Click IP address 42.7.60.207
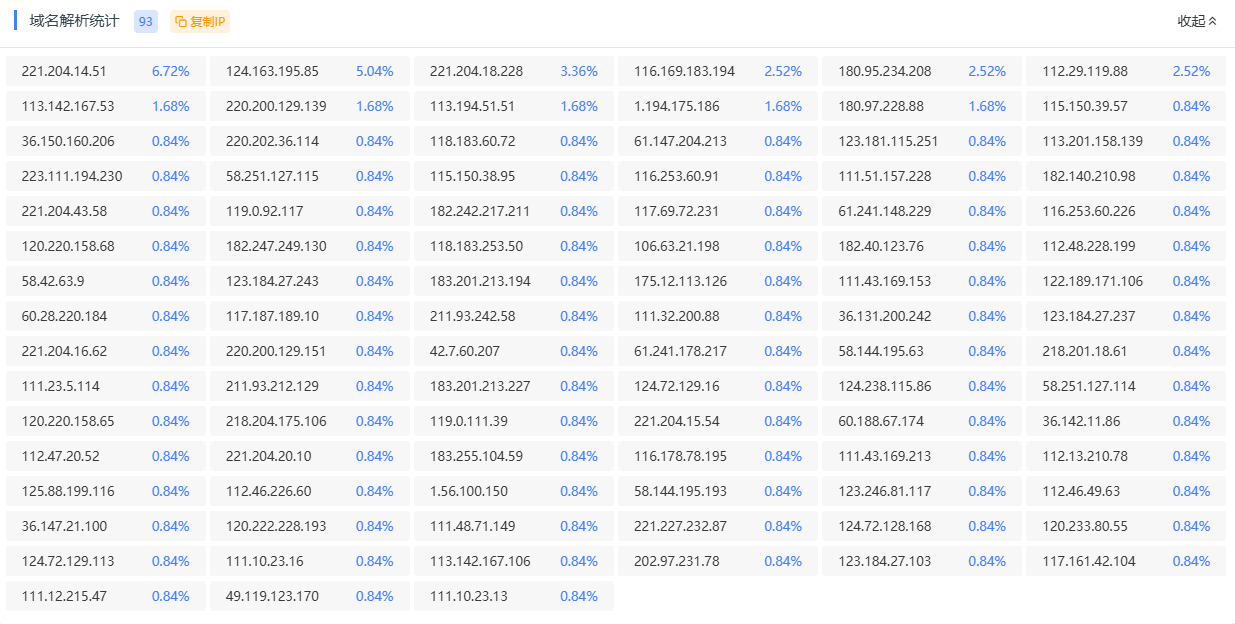The image size is (1235, 624). (x=465, y=351)
